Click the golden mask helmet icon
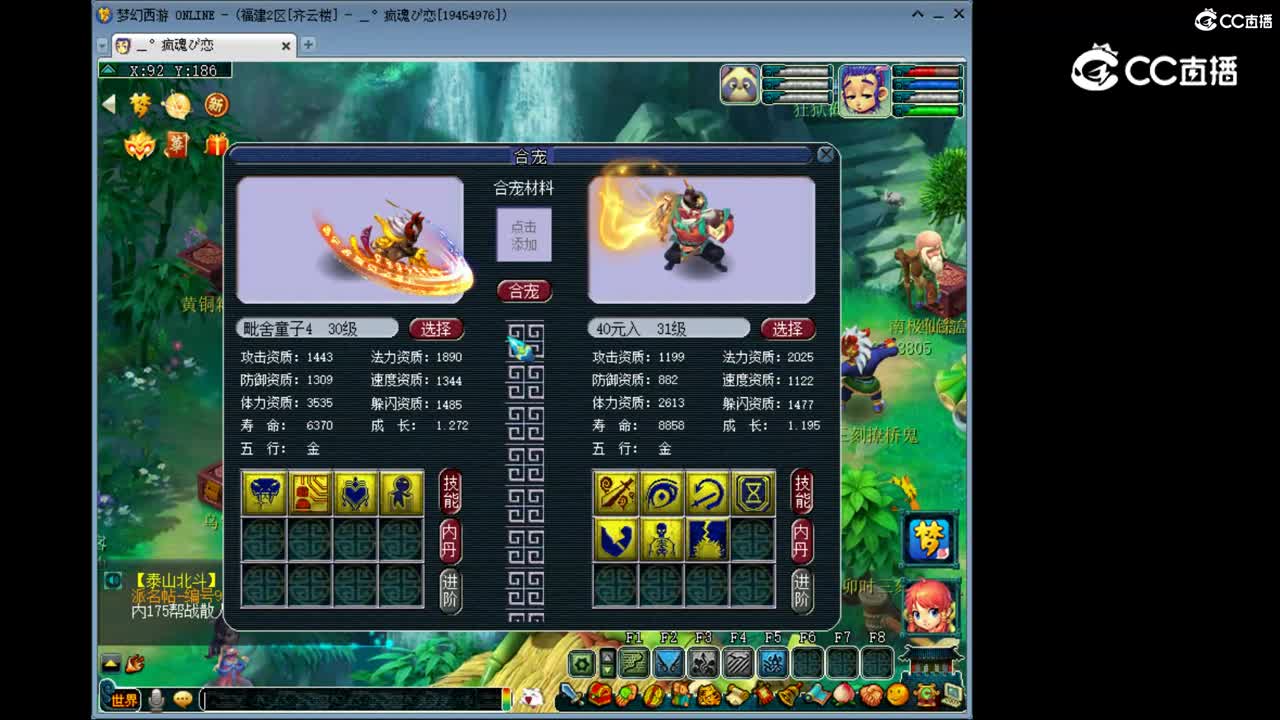The image size is (1280, 720). pyautogui.click(x=140, y=146)
